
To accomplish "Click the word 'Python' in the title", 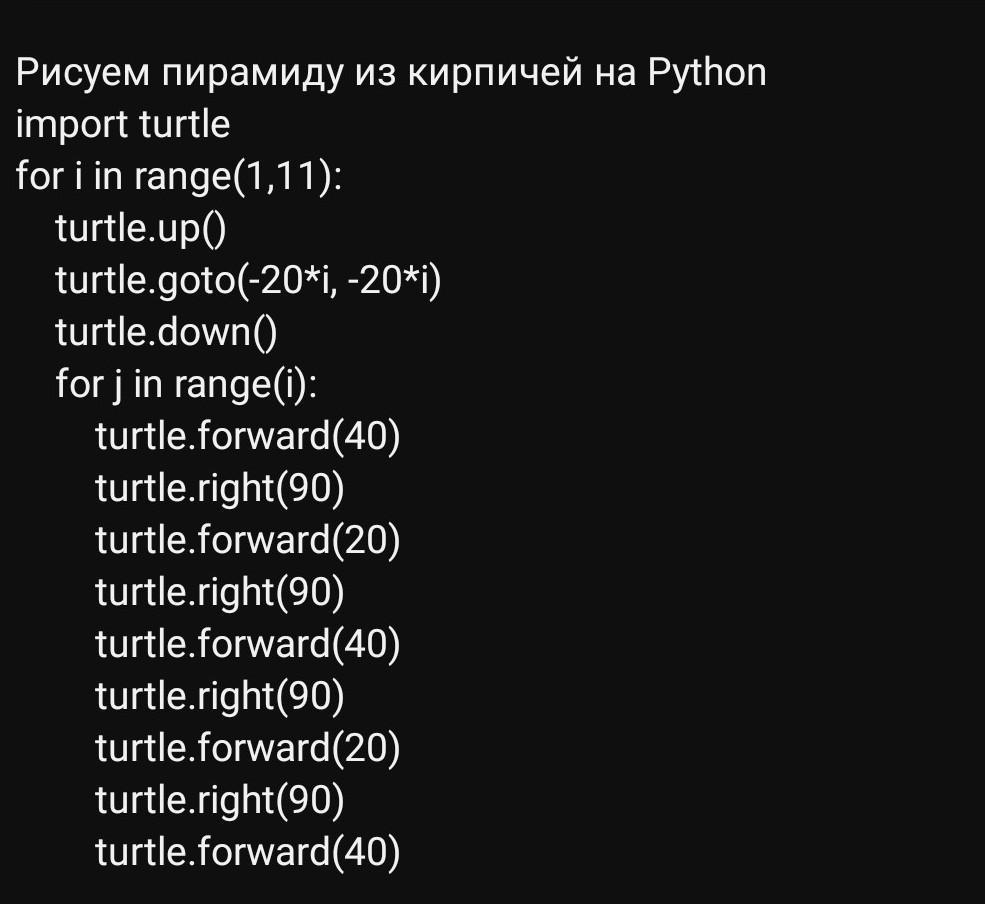I will 707,74.
